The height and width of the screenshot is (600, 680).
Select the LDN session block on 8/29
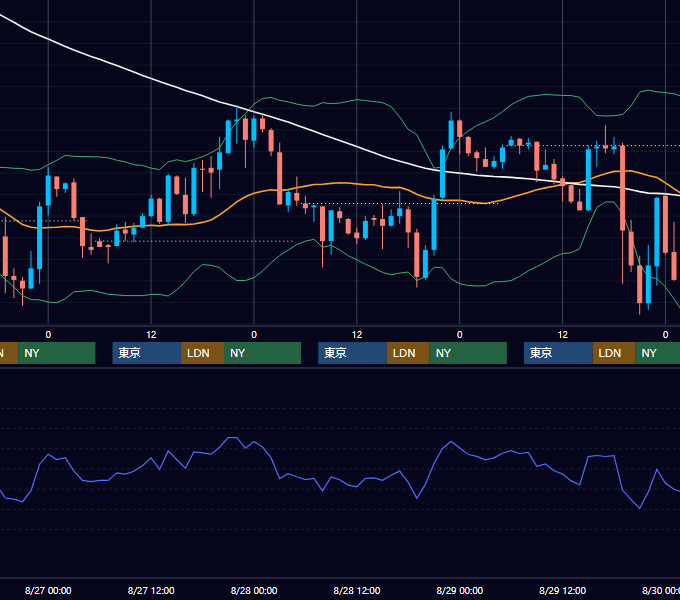(x=614, y=353)
